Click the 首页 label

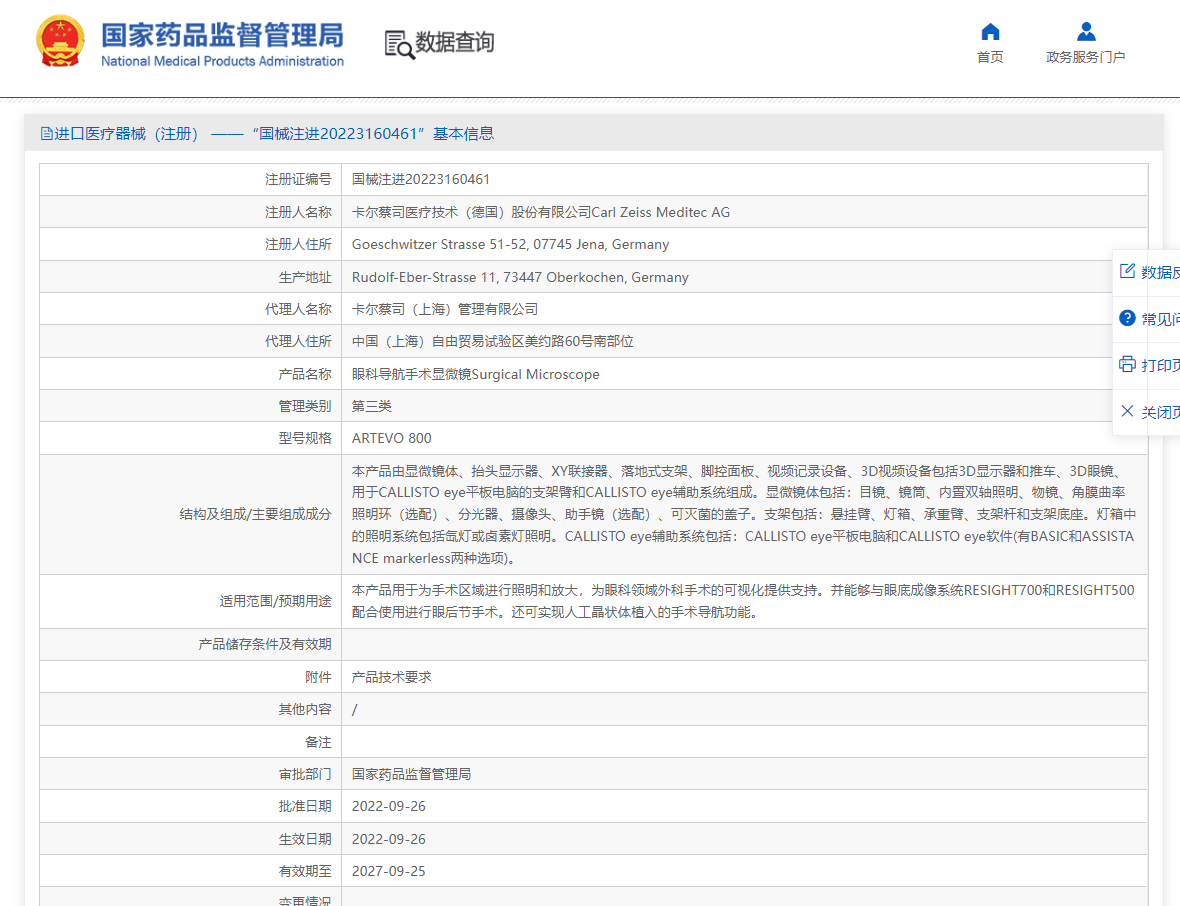990,57
